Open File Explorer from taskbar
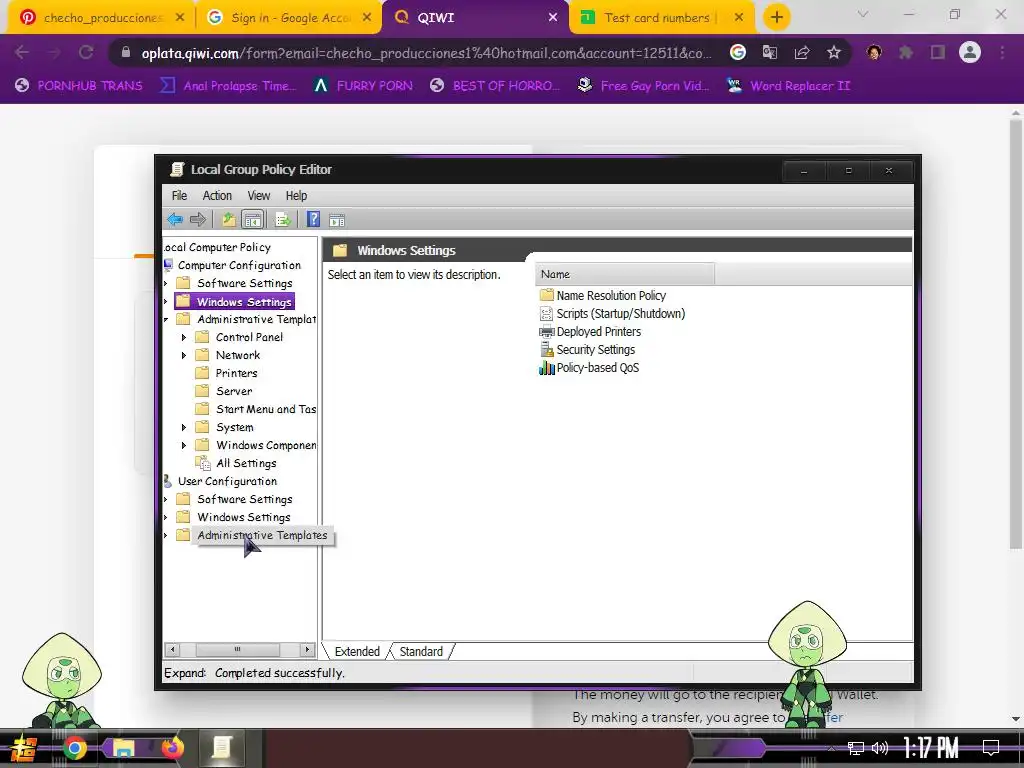This screenshot has width=1024, height=768. pos(123,748)
